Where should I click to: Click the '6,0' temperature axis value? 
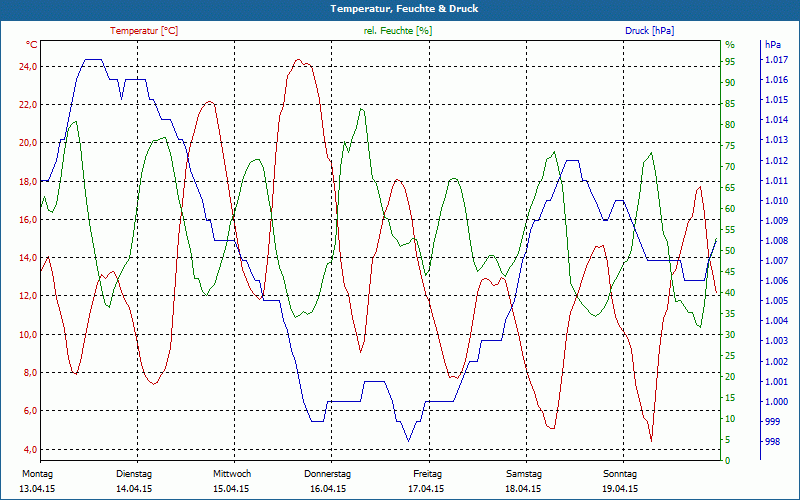coord(30,411)
